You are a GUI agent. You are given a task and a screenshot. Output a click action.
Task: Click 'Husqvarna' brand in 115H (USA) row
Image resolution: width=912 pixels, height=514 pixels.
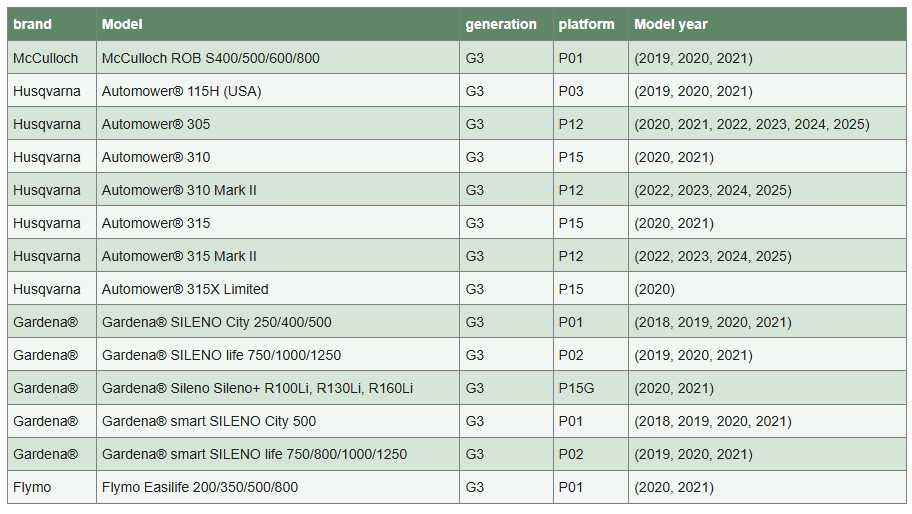52,91
